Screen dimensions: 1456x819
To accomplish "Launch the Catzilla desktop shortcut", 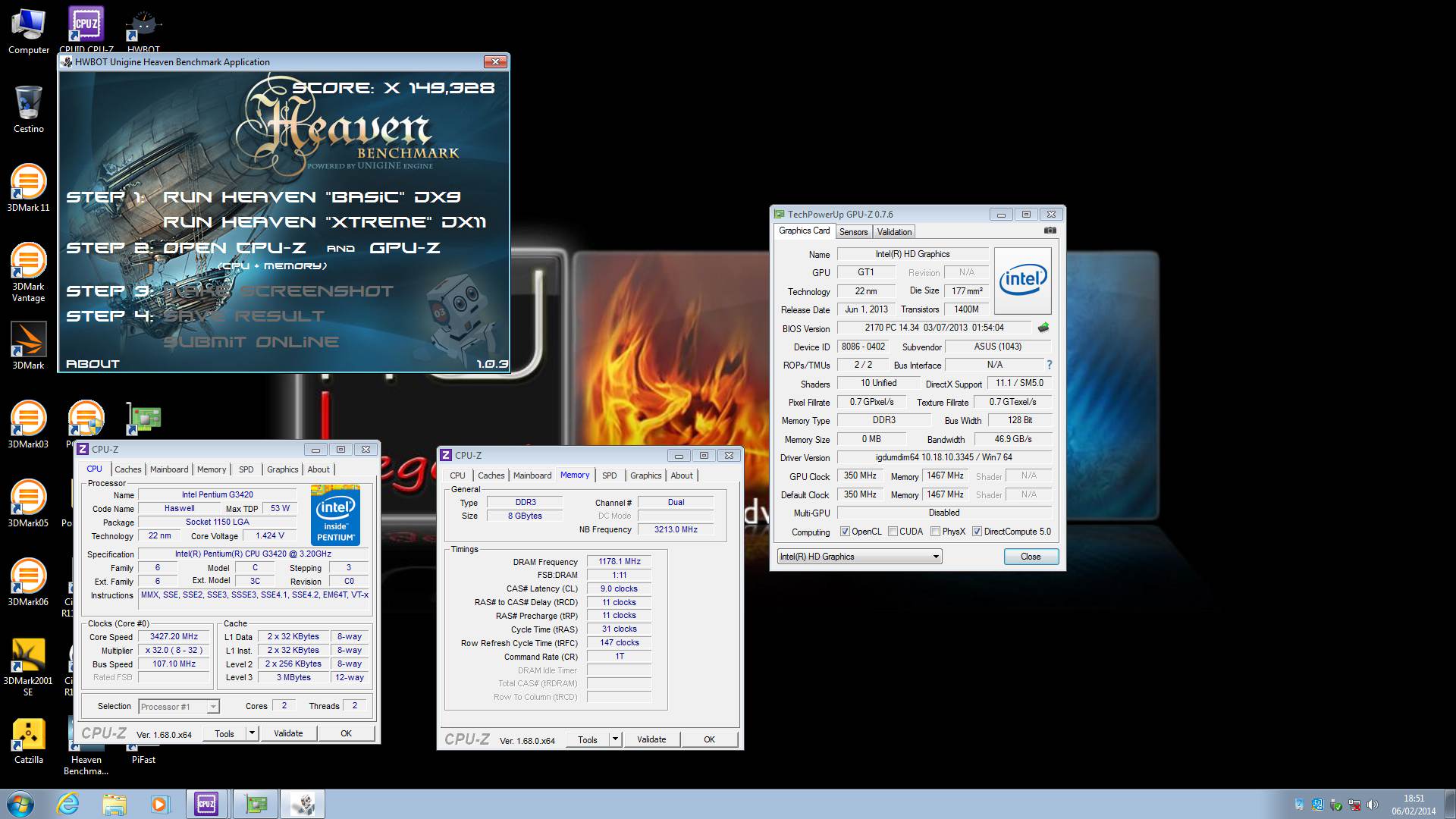I will point(29,740).
